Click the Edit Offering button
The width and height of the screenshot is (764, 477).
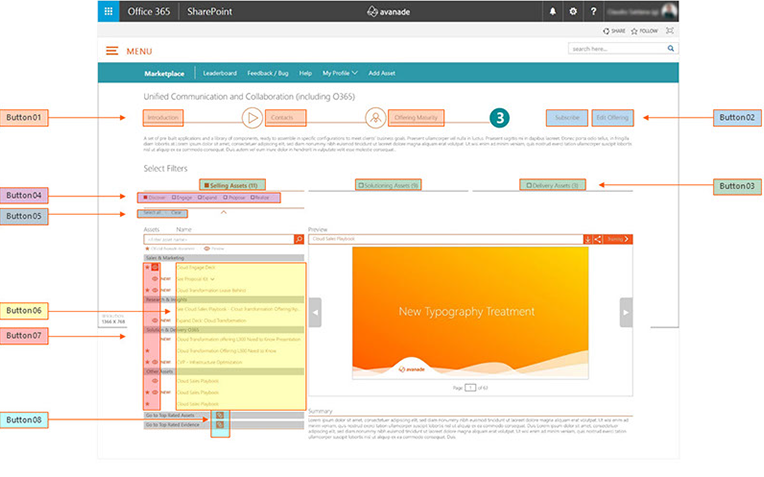point(611,117)
